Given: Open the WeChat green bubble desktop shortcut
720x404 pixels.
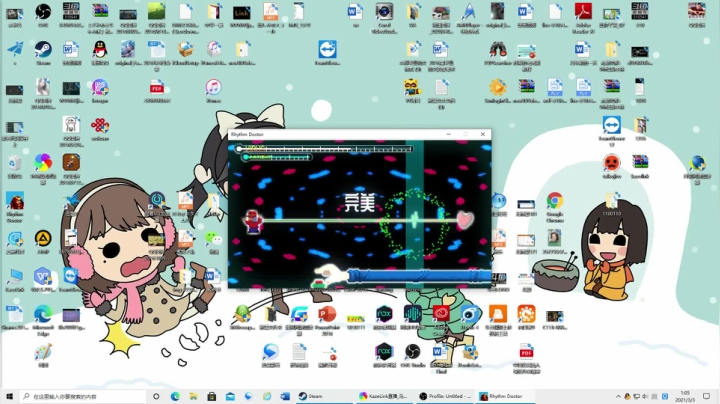Looking at the screenshot, I should click(x=214, y=239).
